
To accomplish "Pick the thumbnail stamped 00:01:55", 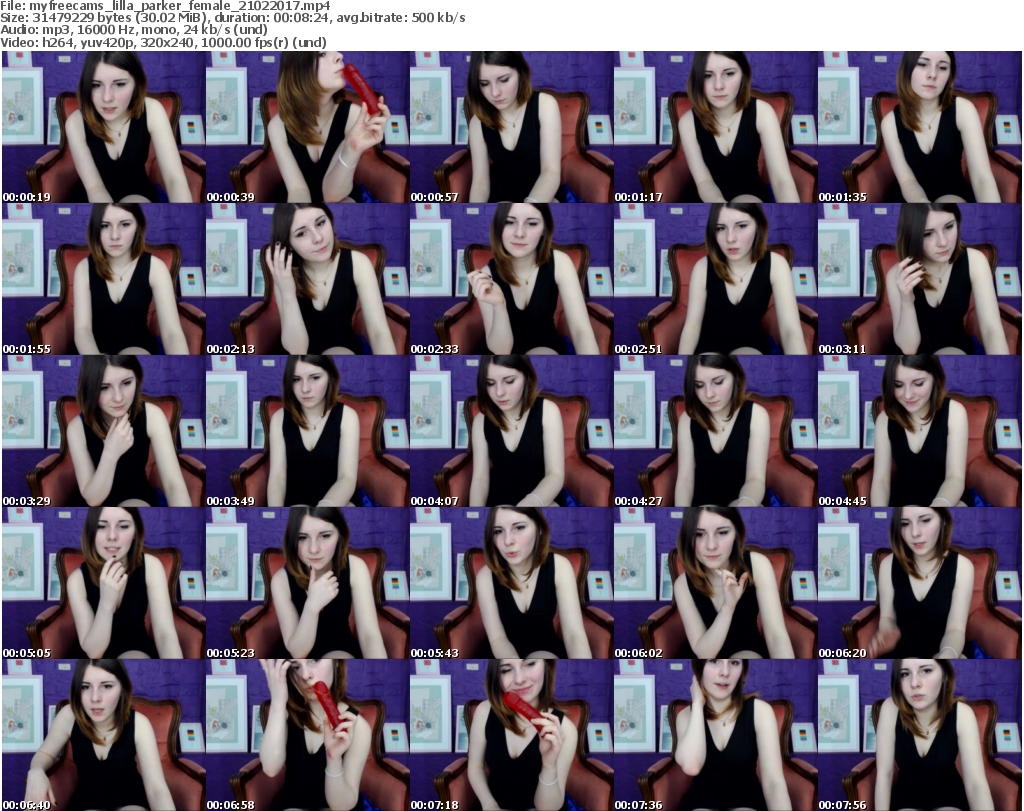I will [103, 279].
